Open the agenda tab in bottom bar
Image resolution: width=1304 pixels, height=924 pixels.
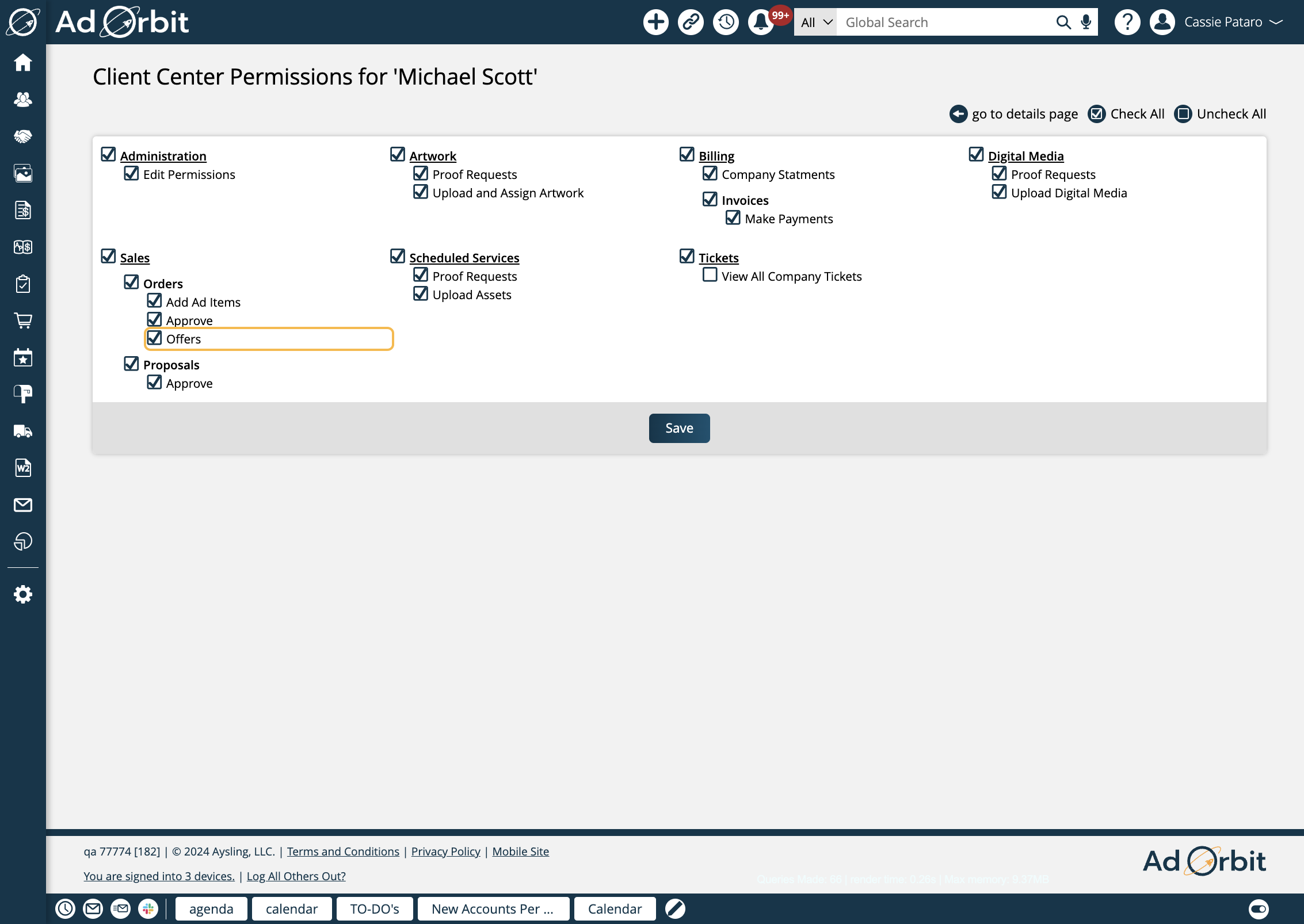pos(211,908)
